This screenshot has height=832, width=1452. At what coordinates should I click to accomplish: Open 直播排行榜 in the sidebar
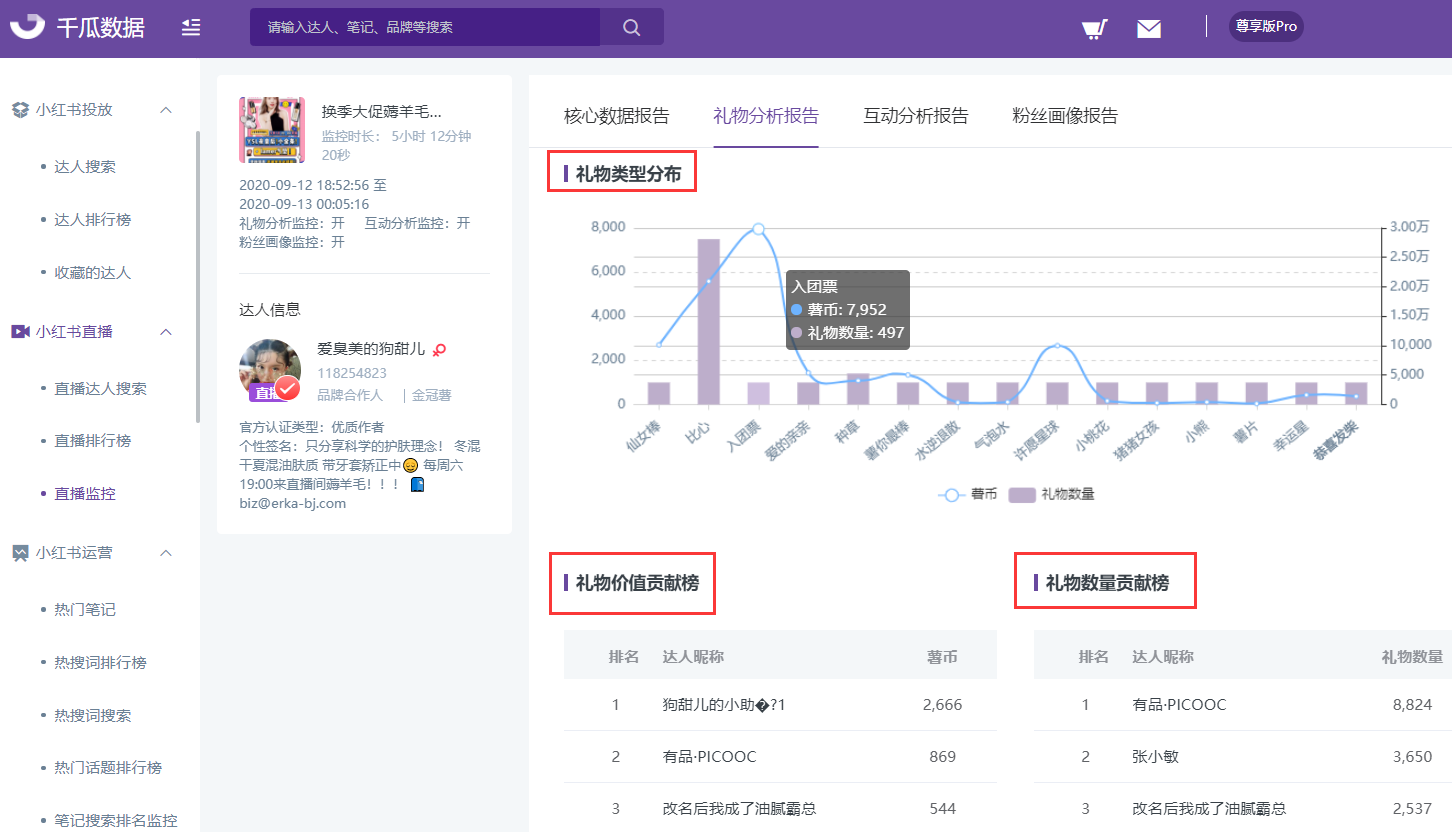coord(93,441)
